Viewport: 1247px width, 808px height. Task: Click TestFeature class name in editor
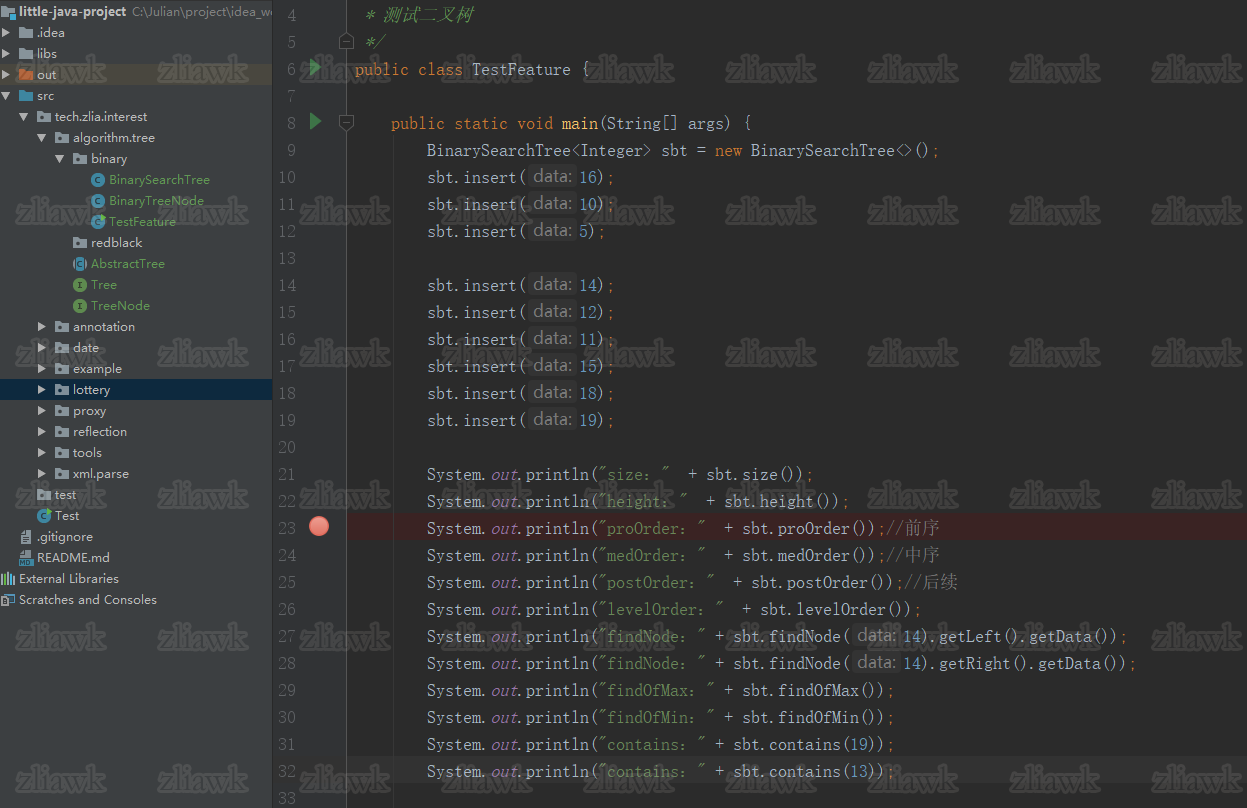pyautogui.click(x=521, y=69)
